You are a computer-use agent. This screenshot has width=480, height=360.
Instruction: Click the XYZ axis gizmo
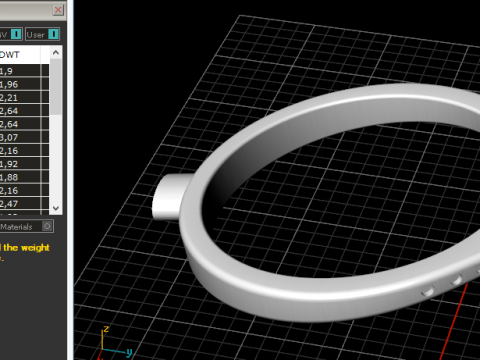click(113, 343)
